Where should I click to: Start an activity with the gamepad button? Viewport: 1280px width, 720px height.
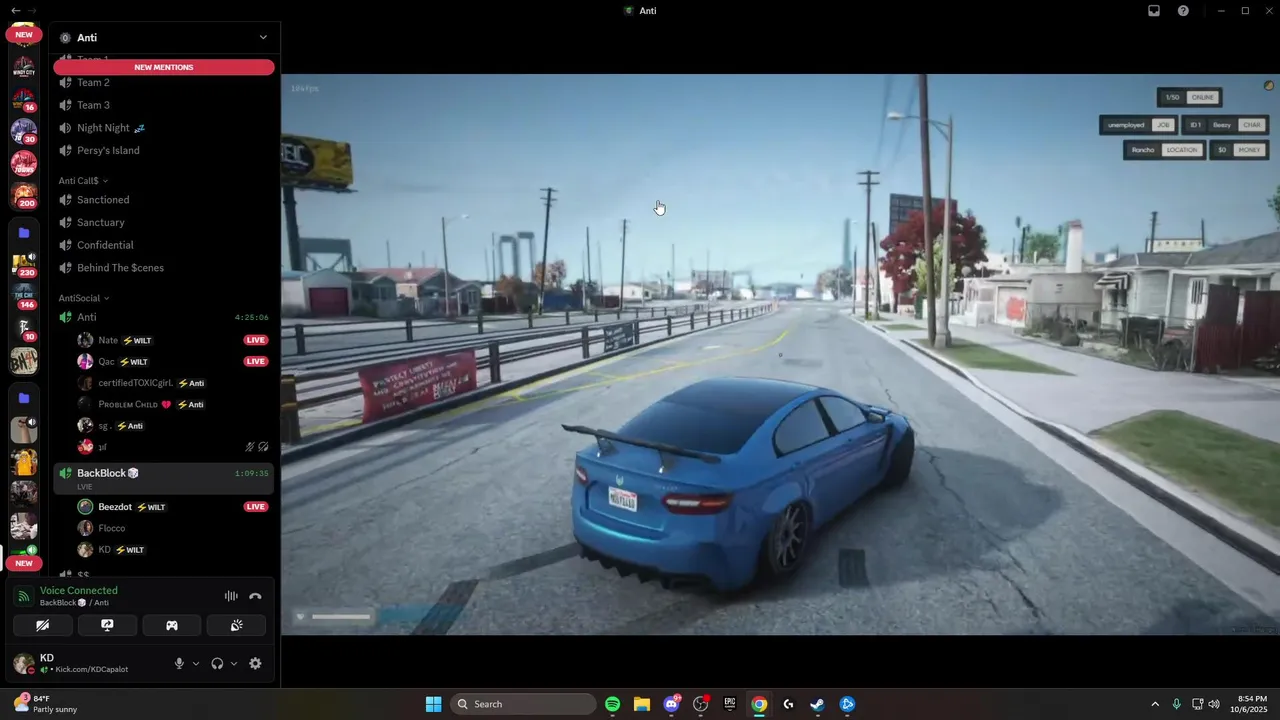172,625
